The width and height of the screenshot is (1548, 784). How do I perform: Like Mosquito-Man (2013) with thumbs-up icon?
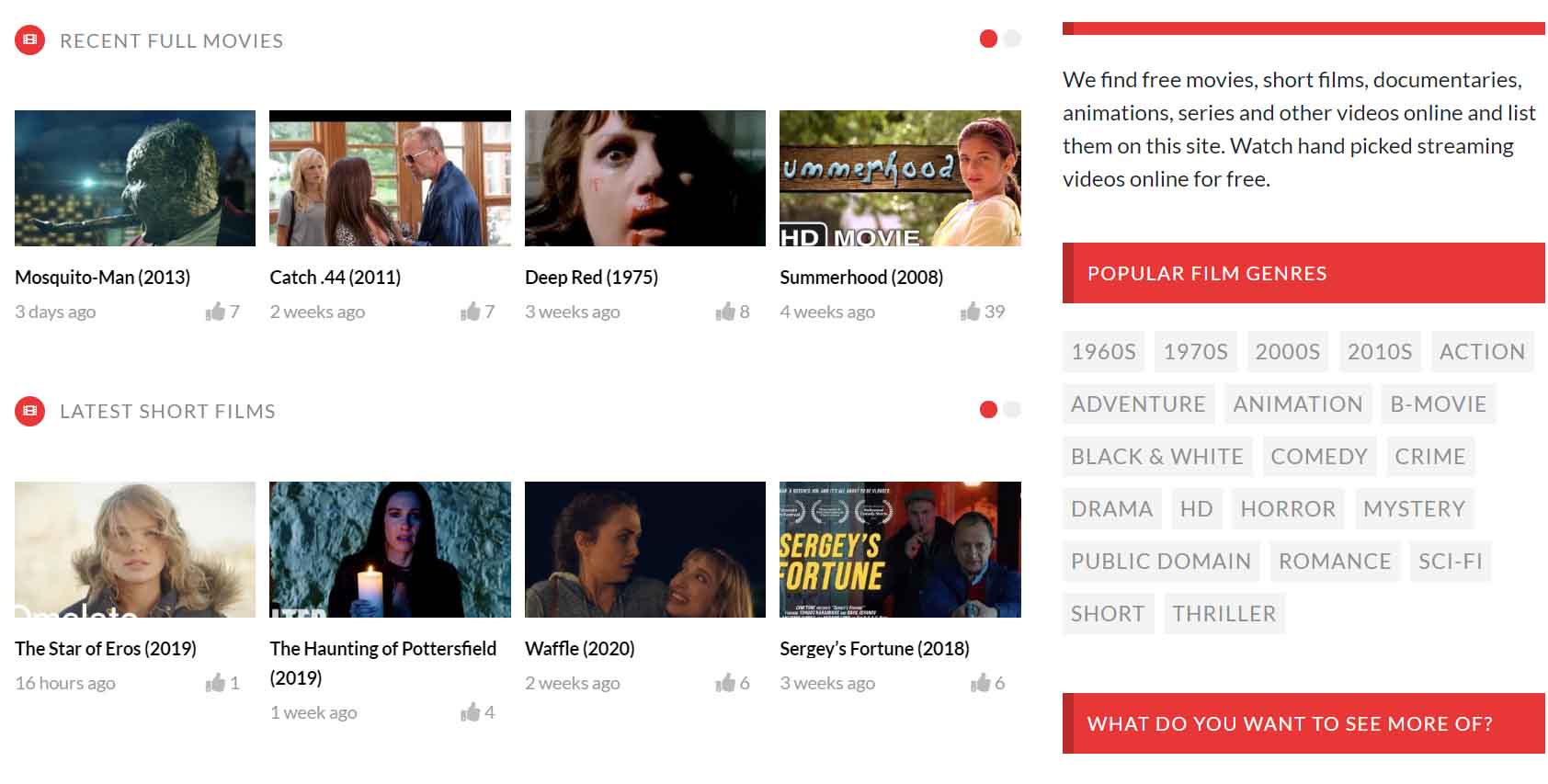pyautogui.click(x=215, y=312)
